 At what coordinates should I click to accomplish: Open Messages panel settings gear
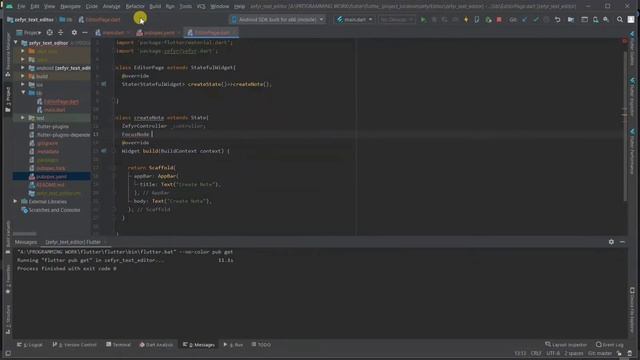tap(611, 242)
